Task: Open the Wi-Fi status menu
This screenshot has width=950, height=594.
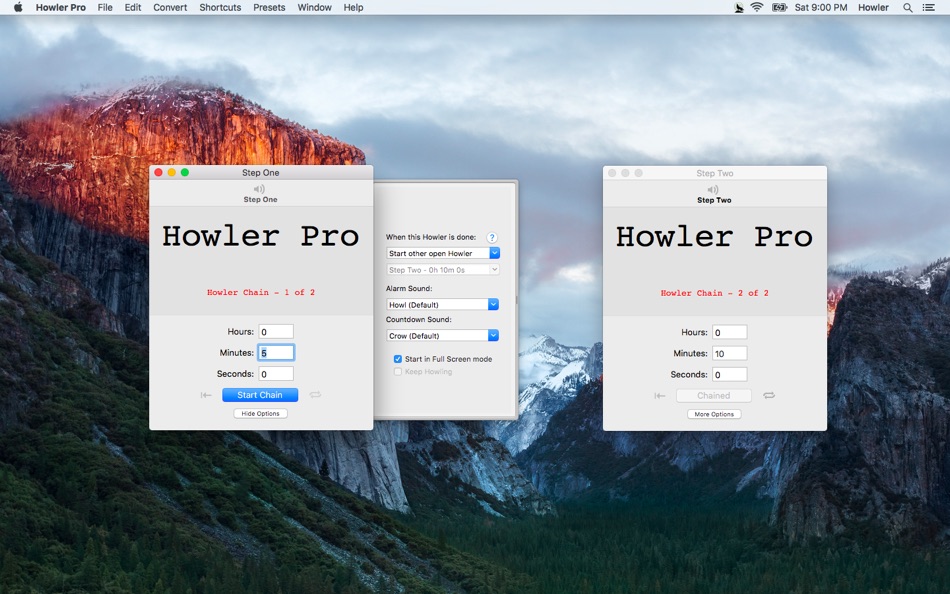Action: tap(757, 7)
